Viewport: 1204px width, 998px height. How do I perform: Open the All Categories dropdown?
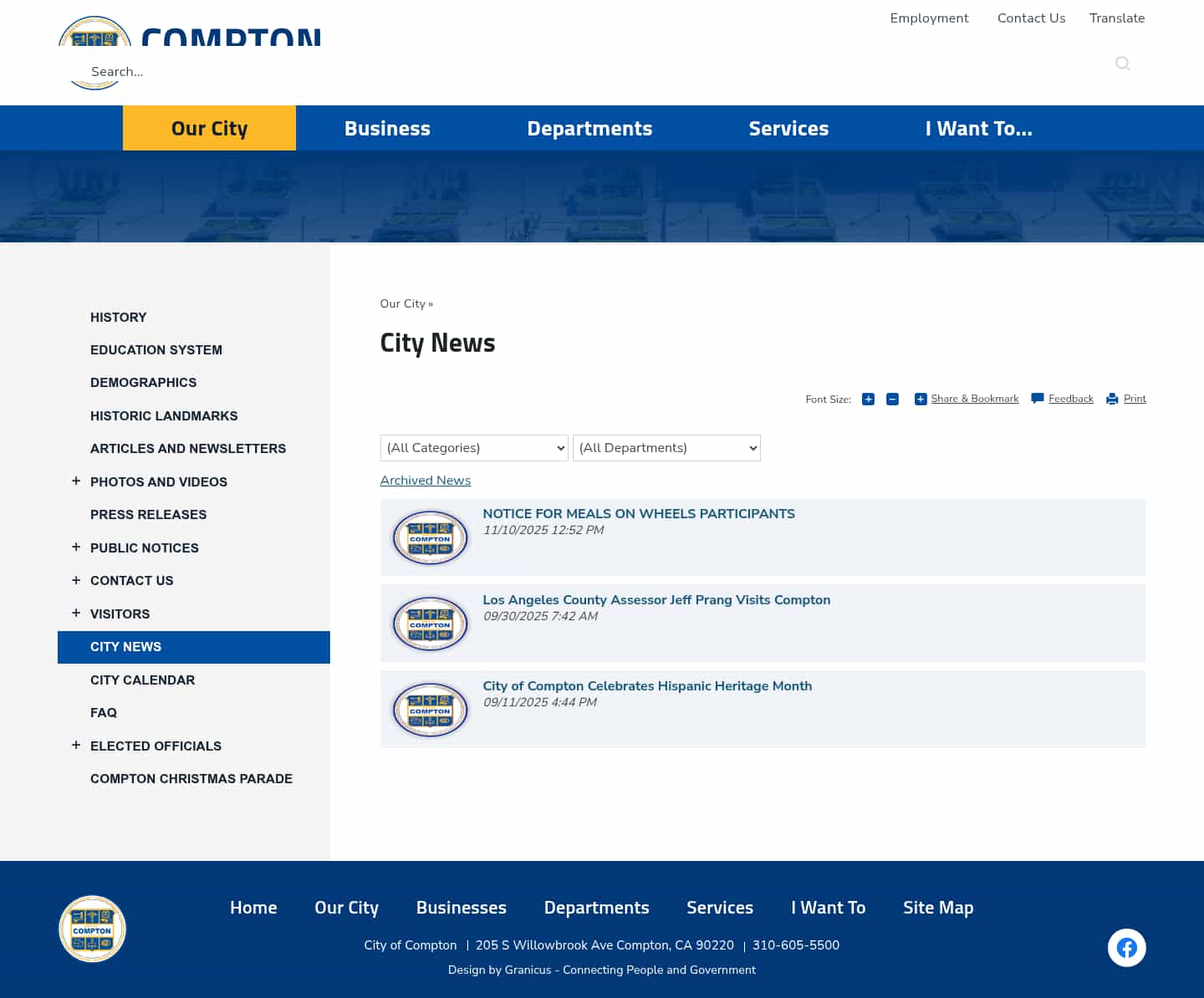(474, 448)
